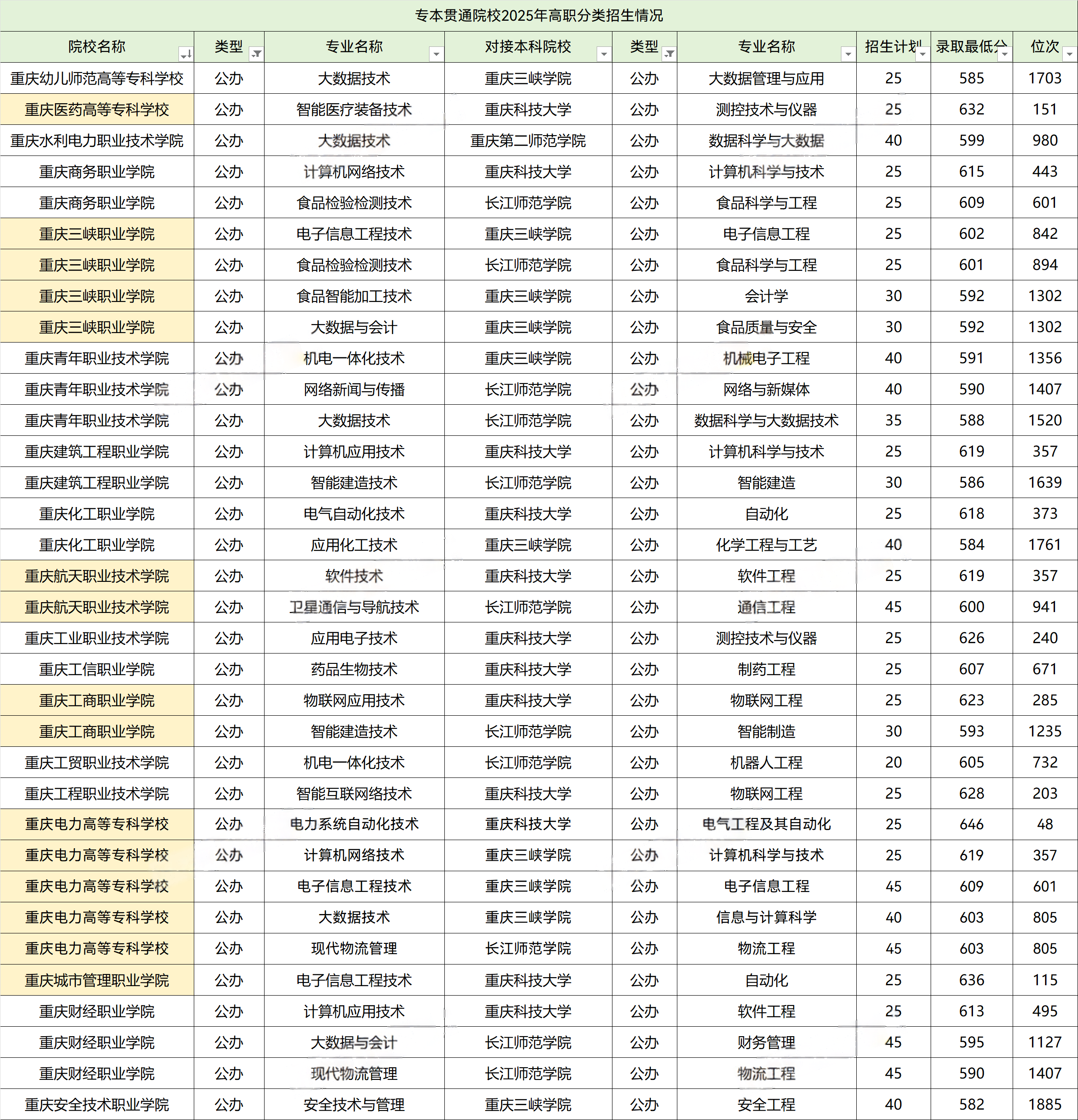Select the rank cell showing 48
1078x1120 pixels.
tap(1044, 824)
